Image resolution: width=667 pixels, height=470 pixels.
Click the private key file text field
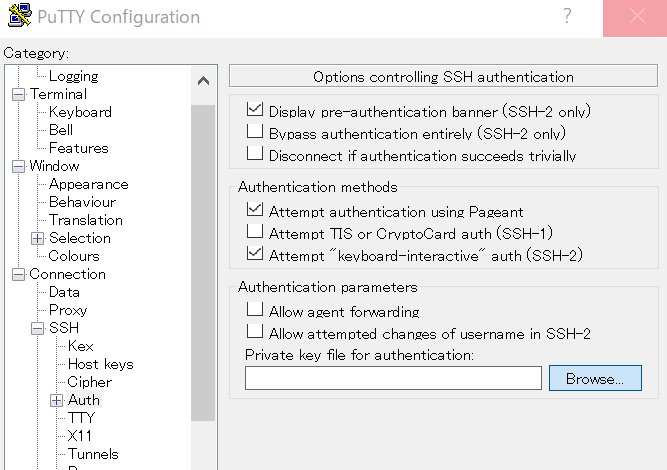[393, 379]
